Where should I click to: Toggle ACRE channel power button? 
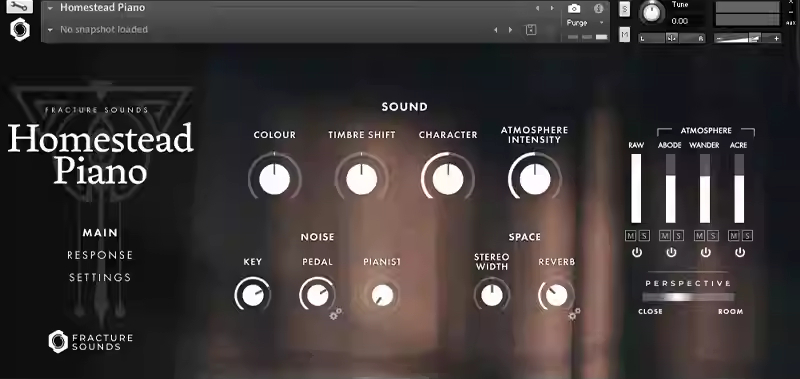click(x=740, y=252)
